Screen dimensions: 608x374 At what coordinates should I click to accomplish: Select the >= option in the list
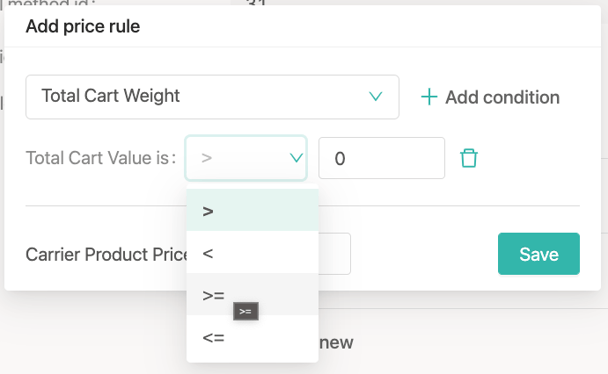pyautogui.click(x=252, y=295)
